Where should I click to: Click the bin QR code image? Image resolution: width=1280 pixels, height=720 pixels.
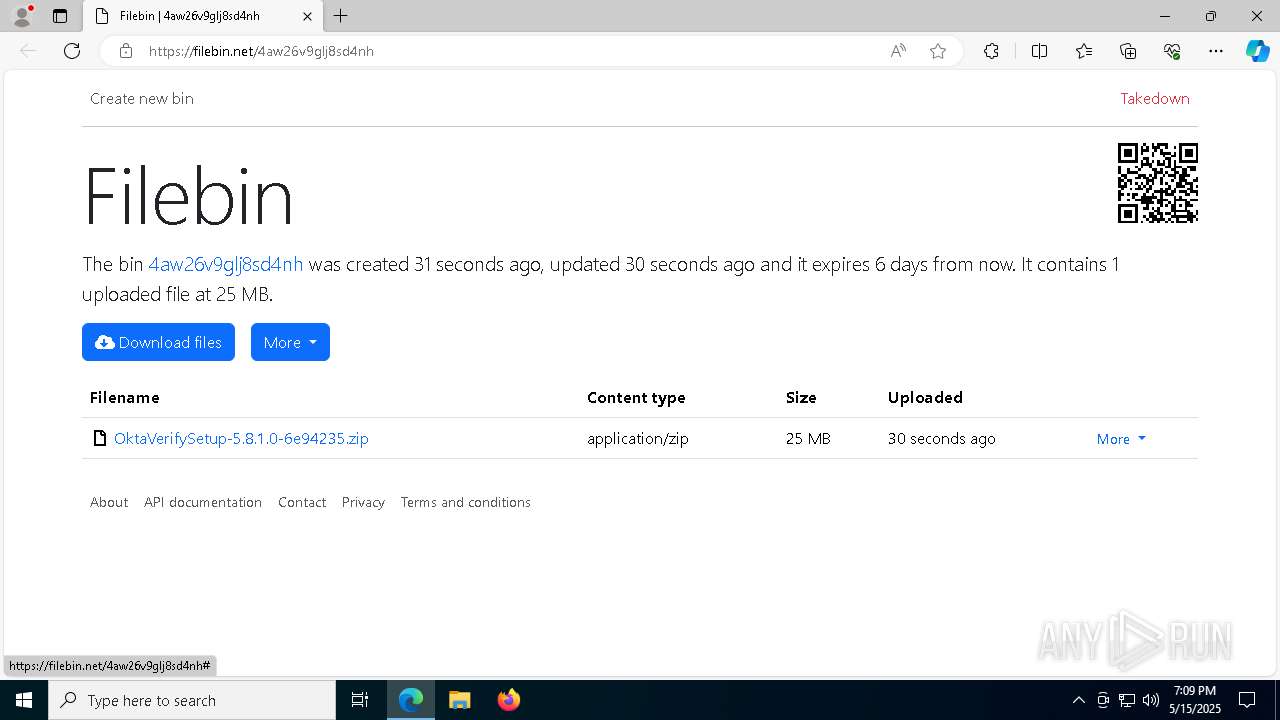tap(1158, 183)
